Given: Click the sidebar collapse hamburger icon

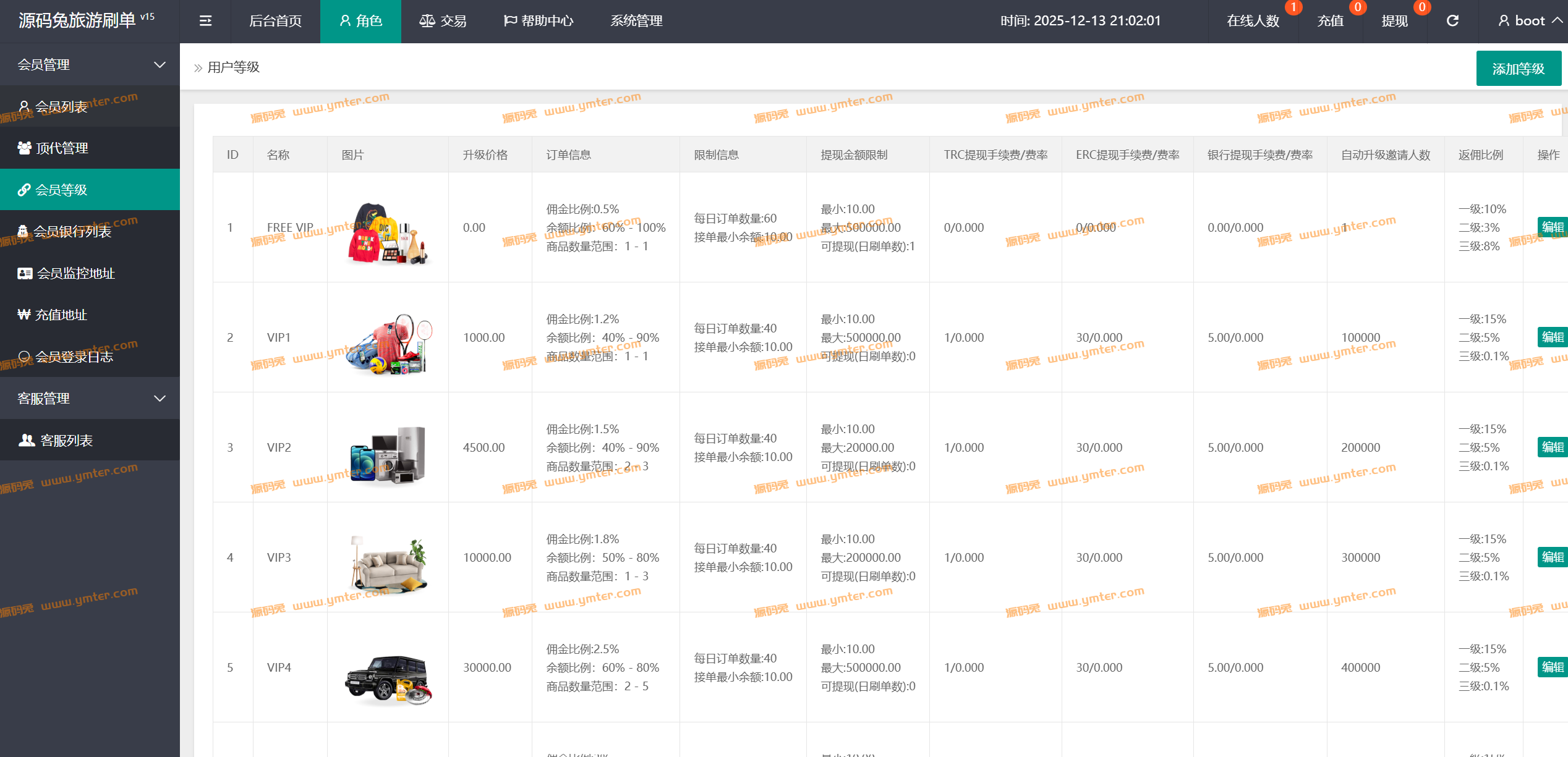Looking at the screenshot, I should tap(205, 21).
